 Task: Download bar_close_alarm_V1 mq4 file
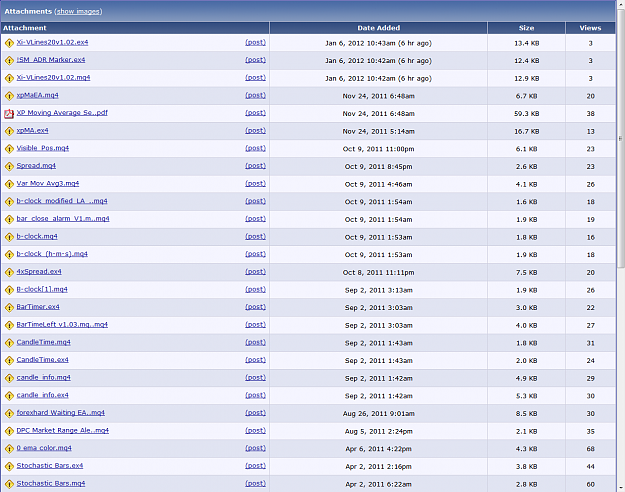click(x=63, y=218)
